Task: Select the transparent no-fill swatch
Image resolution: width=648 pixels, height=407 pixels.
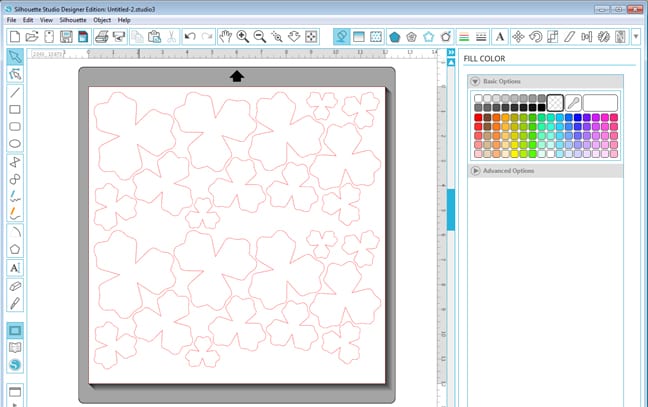Action: pos(554,102)
